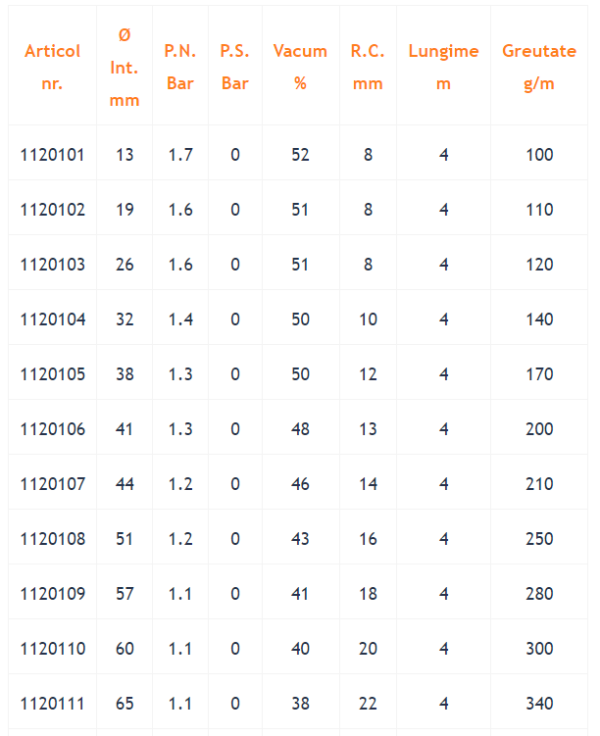Image resolution: width=600 pixels, height=736 pixels.
Task: Select article number 1120109
Action: coord(52,594)
